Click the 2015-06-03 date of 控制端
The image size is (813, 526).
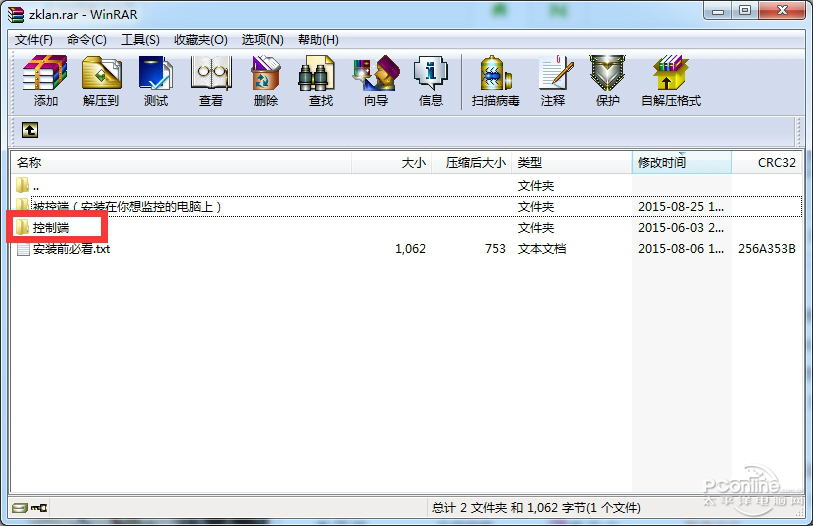(681, 228)
